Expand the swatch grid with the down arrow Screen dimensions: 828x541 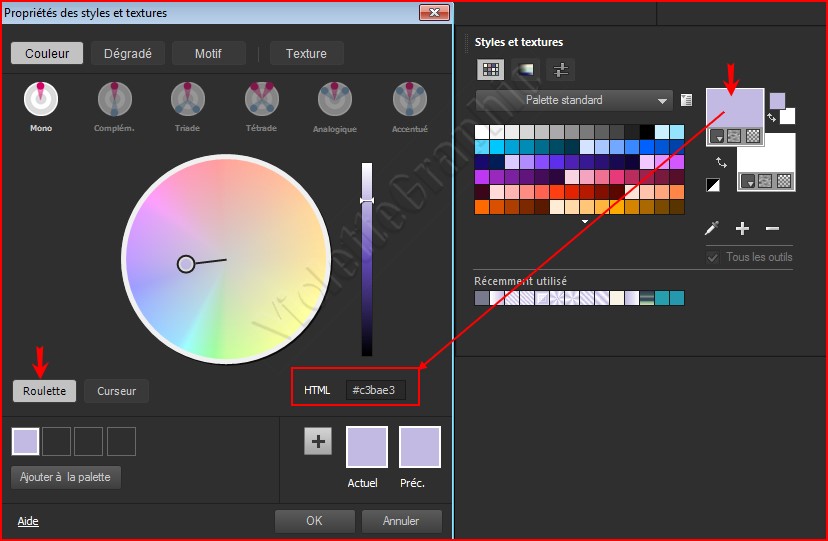[585, 221]
